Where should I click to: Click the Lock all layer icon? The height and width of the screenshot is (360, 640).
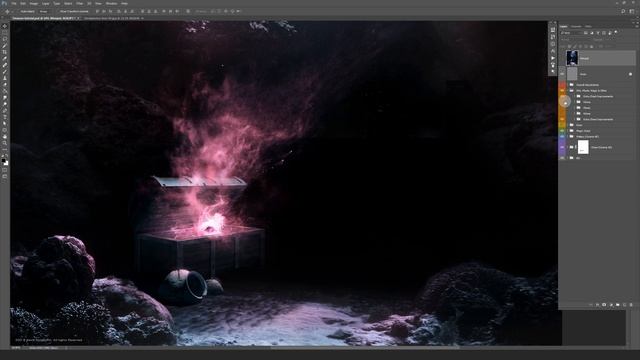(591, 46)
